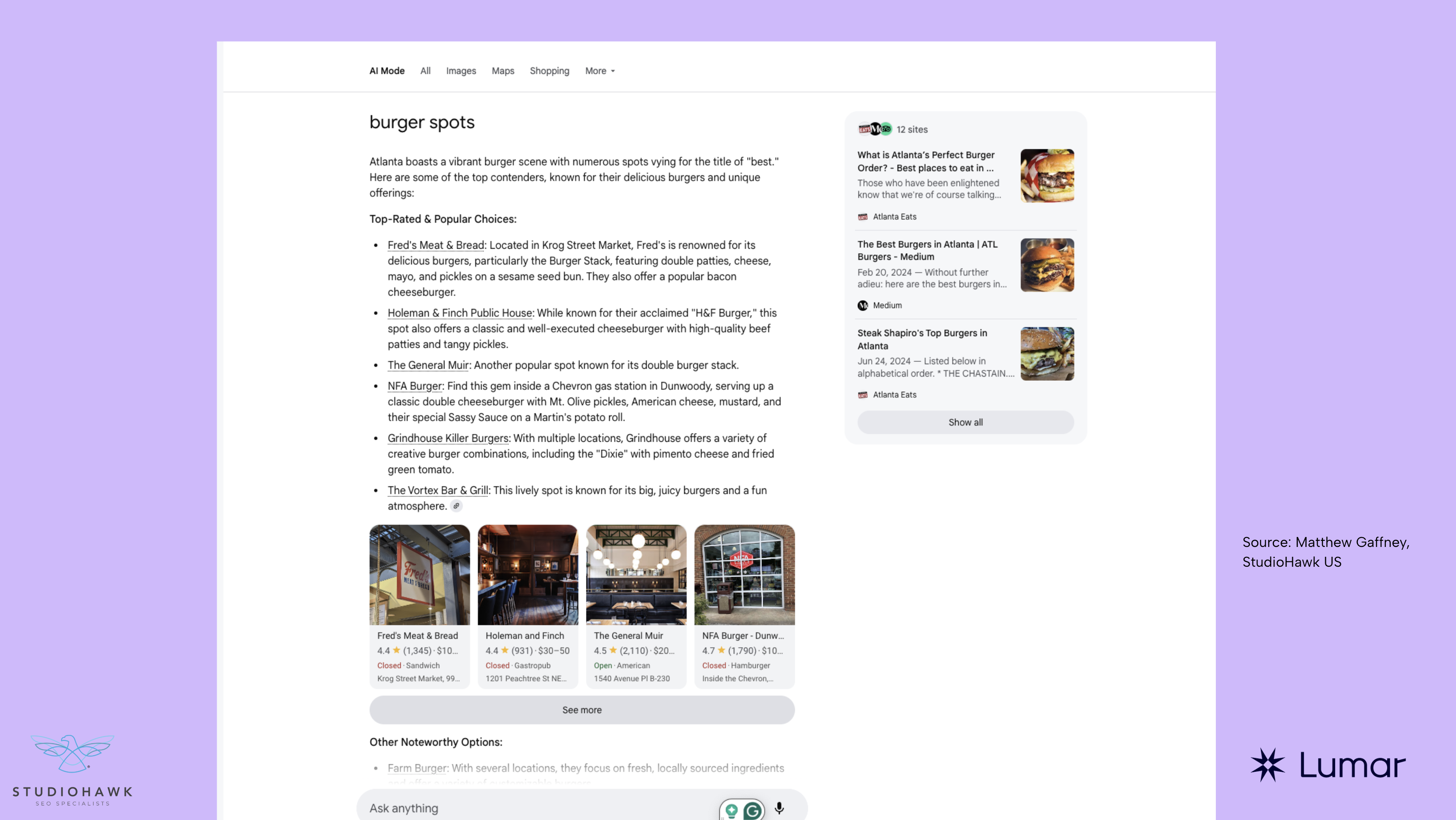Click the 'NFA Burger - Dunw...' card title
The image size is (1456, 820).
pos(743,635)
